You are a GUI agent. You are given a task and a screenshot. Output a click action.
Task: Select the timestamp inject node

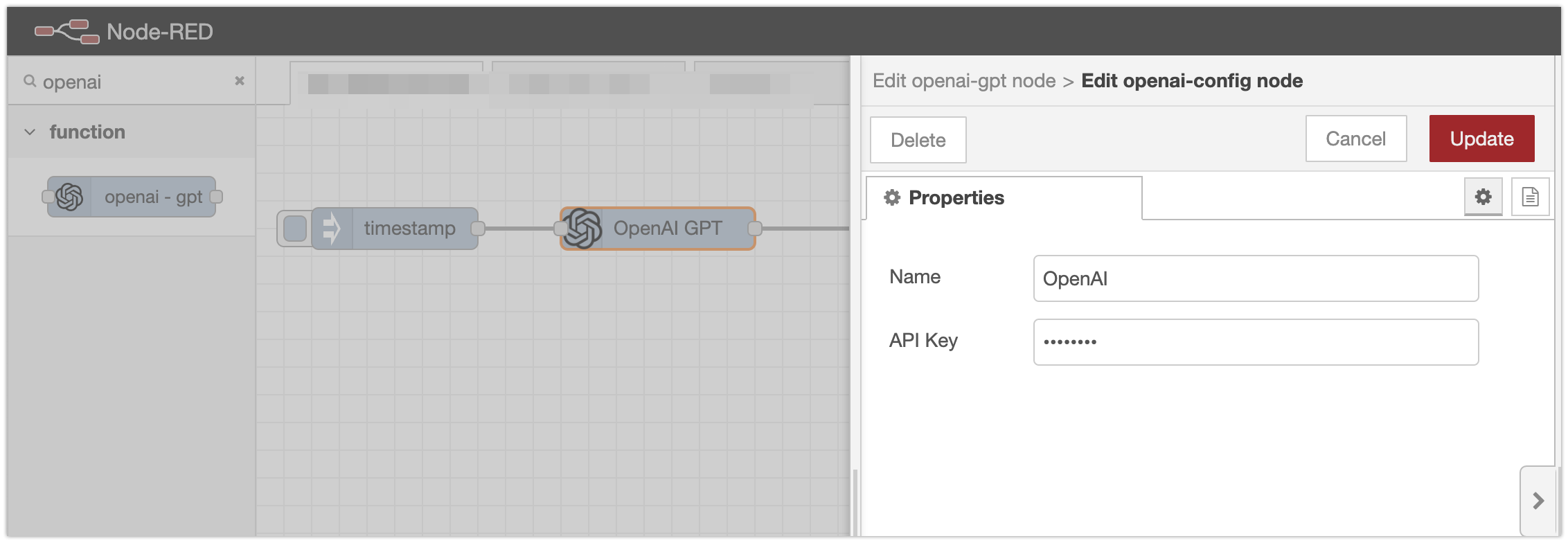[x=395, y=229]
